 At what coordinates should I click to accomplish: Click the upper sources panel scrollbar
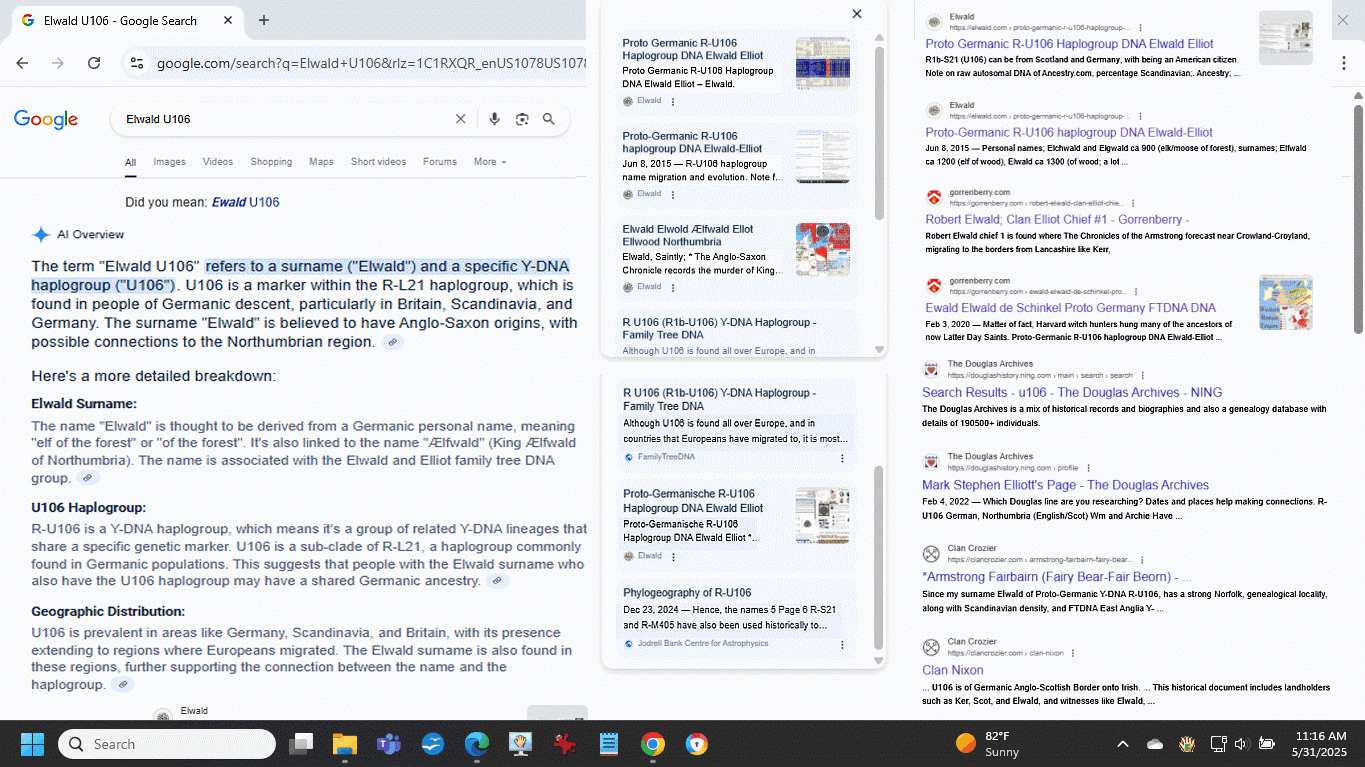[880, 135]
